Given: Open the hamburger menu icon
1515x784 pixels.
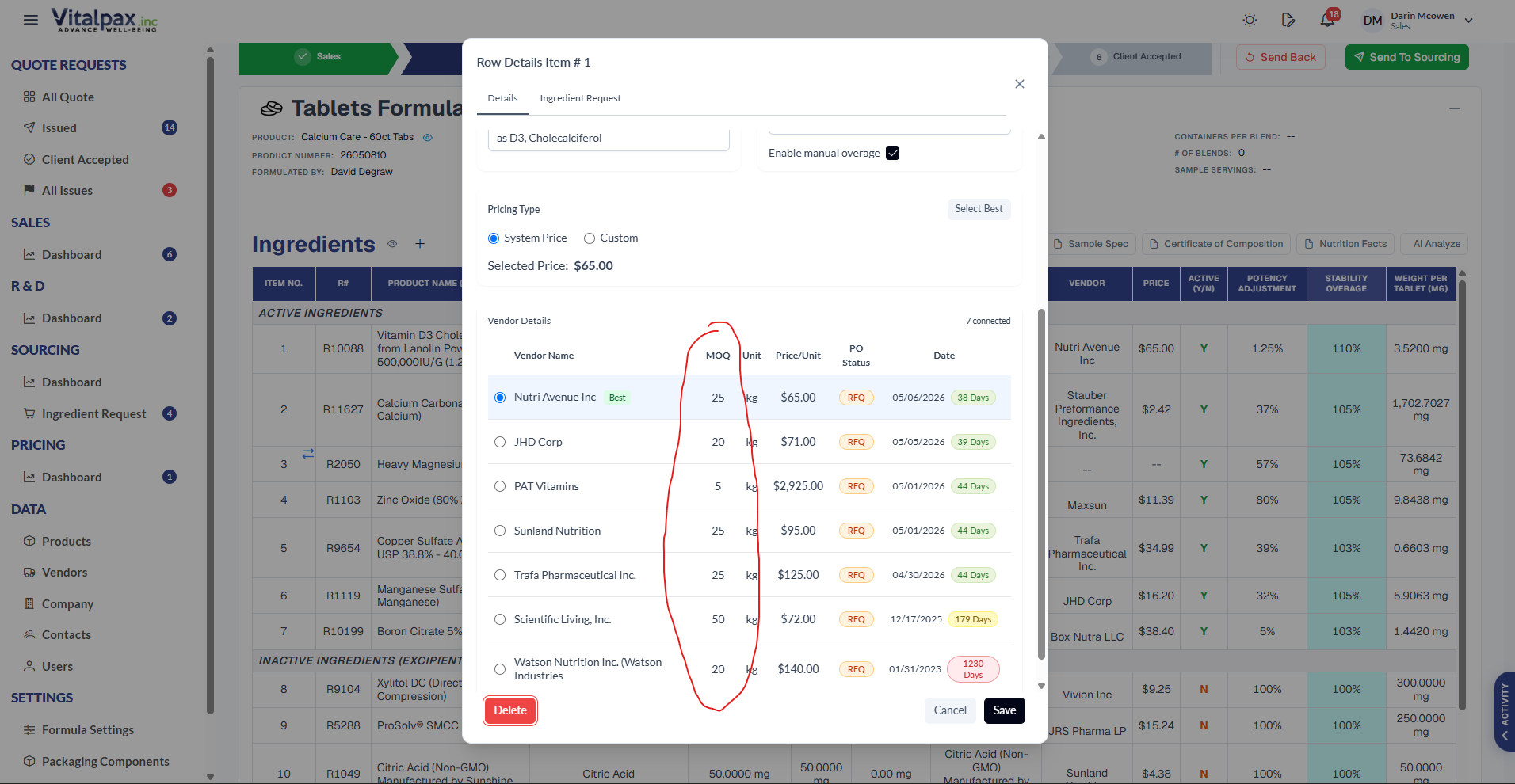Looking at the screenshot, I should click(31, 20).
